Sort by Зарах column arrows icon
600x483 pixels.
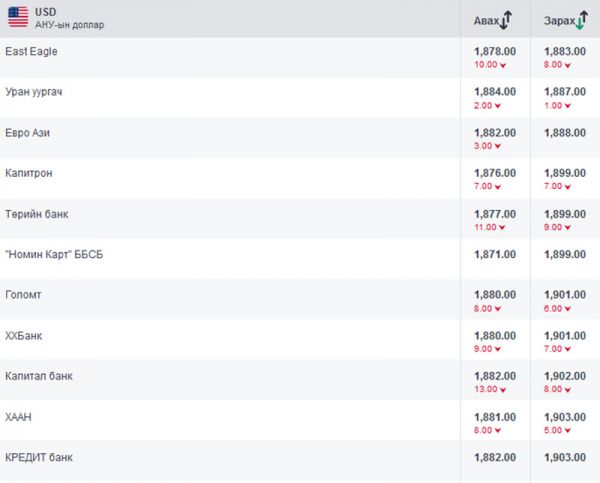[x=581, y=19]
